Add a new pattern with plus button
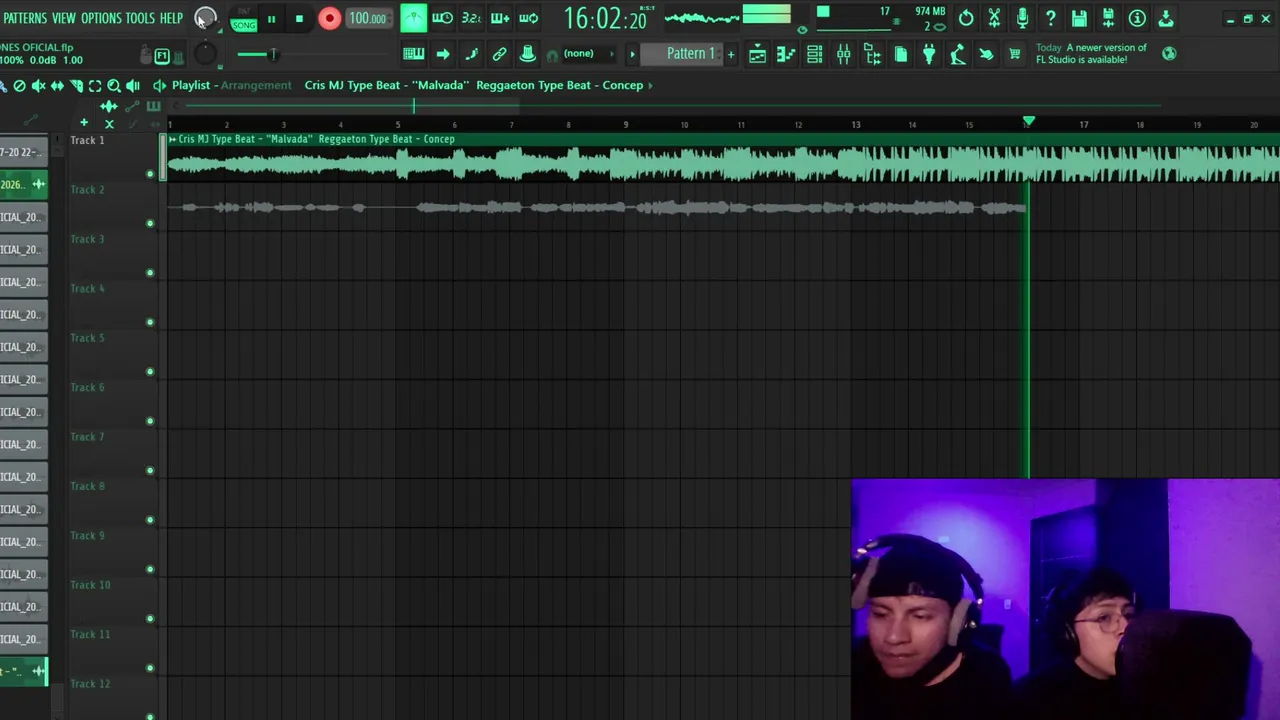This screenshot has height=720, width=1280. (x=731, y=54)
